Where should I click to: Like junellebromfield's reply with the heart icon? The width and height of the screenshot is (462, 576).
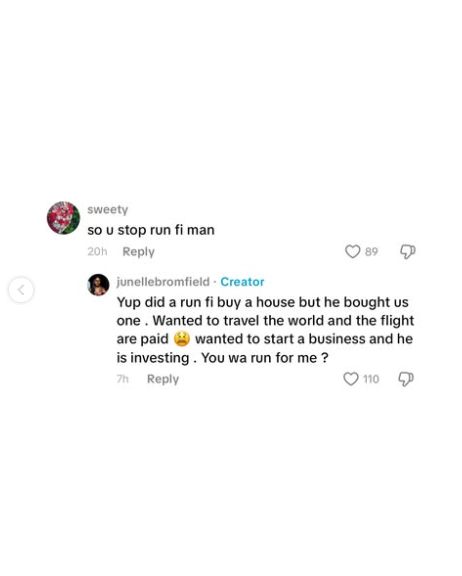(351, 379)
